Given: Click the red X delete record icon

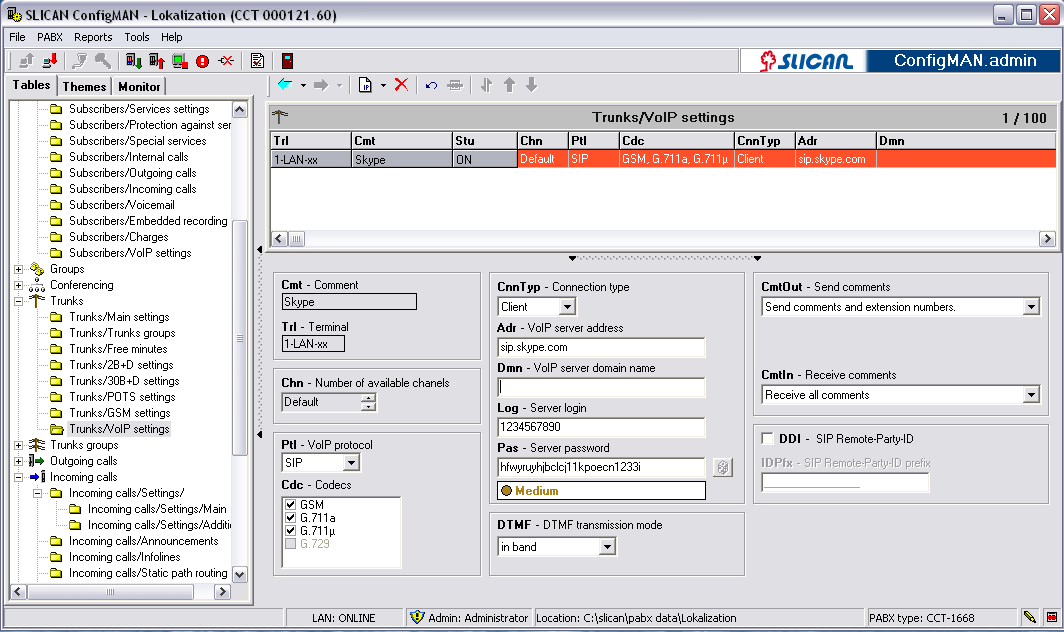Looking at the screenshot, I should pyautogui.click(x=401, y=85).
